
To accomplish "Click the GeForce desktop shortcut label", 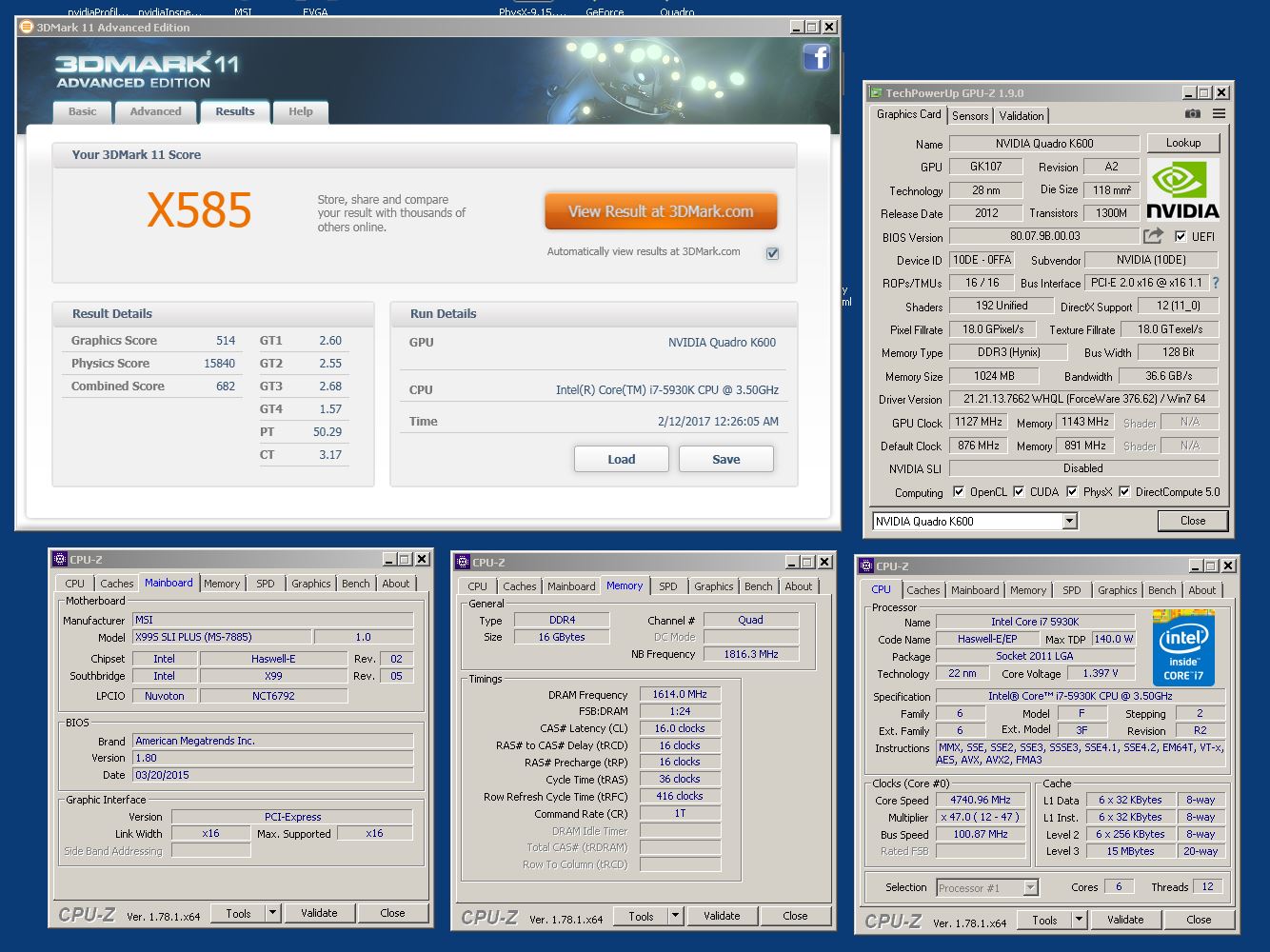I will pos(605,11).
